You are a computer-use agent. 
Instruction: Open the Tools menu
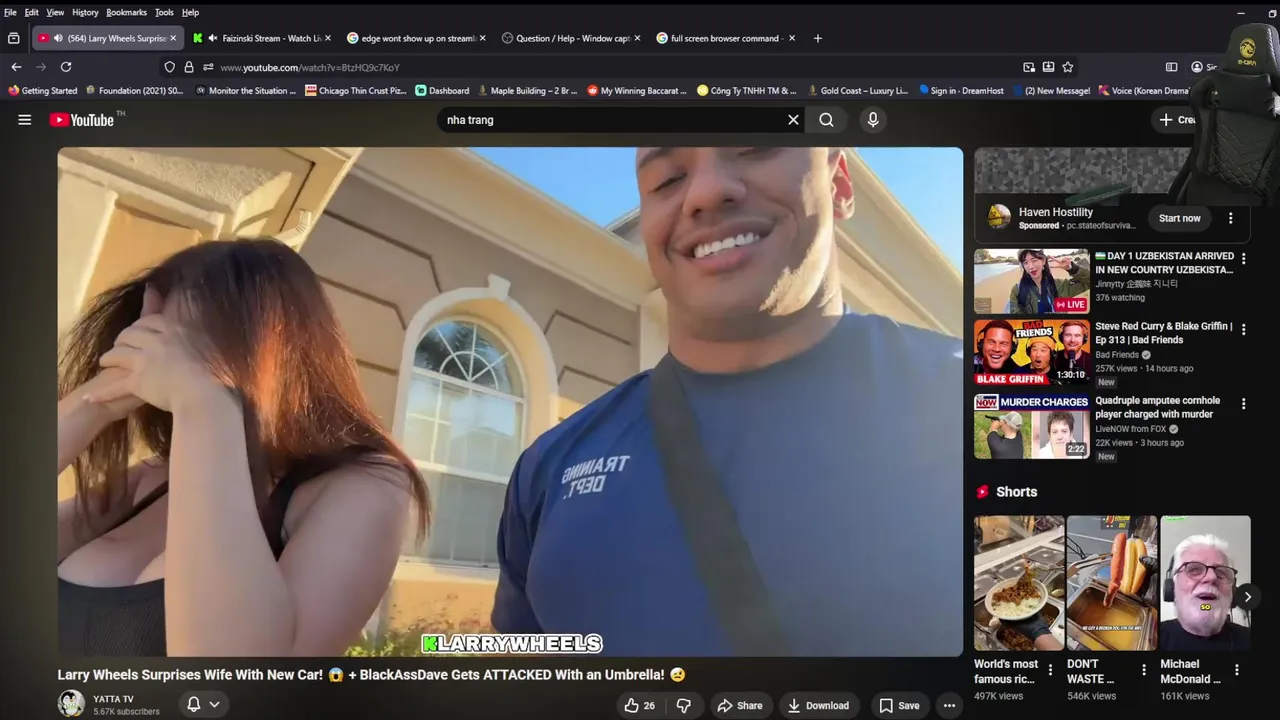(164, 12)
